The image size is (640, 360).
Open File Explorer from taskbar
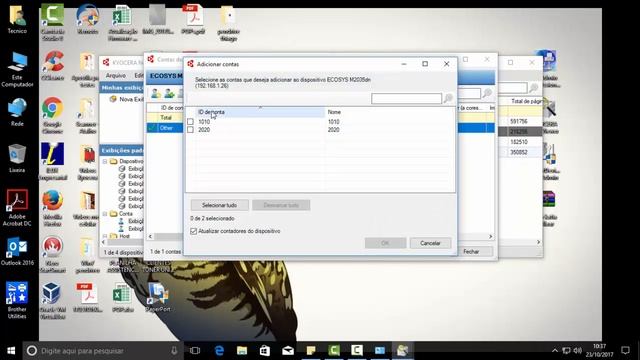point(242,351)
